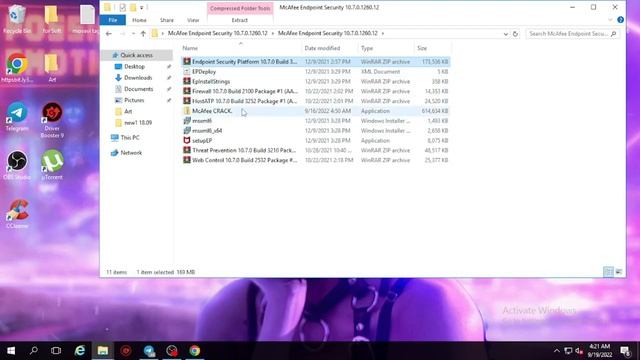
Task: Sort by Date modified column header
Action: click(330, 48)
